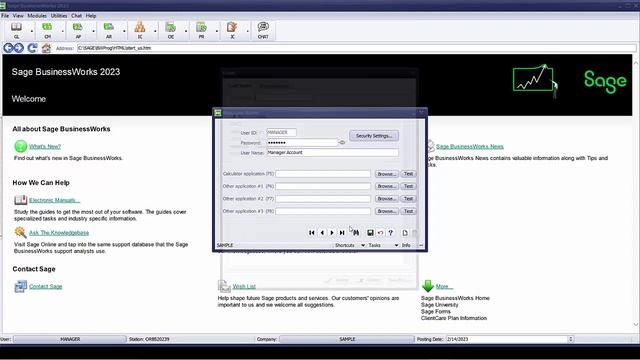This screenshot has height=360, width=640.
Task: Go forward with the blue right arrow
Action: [19, 48]
